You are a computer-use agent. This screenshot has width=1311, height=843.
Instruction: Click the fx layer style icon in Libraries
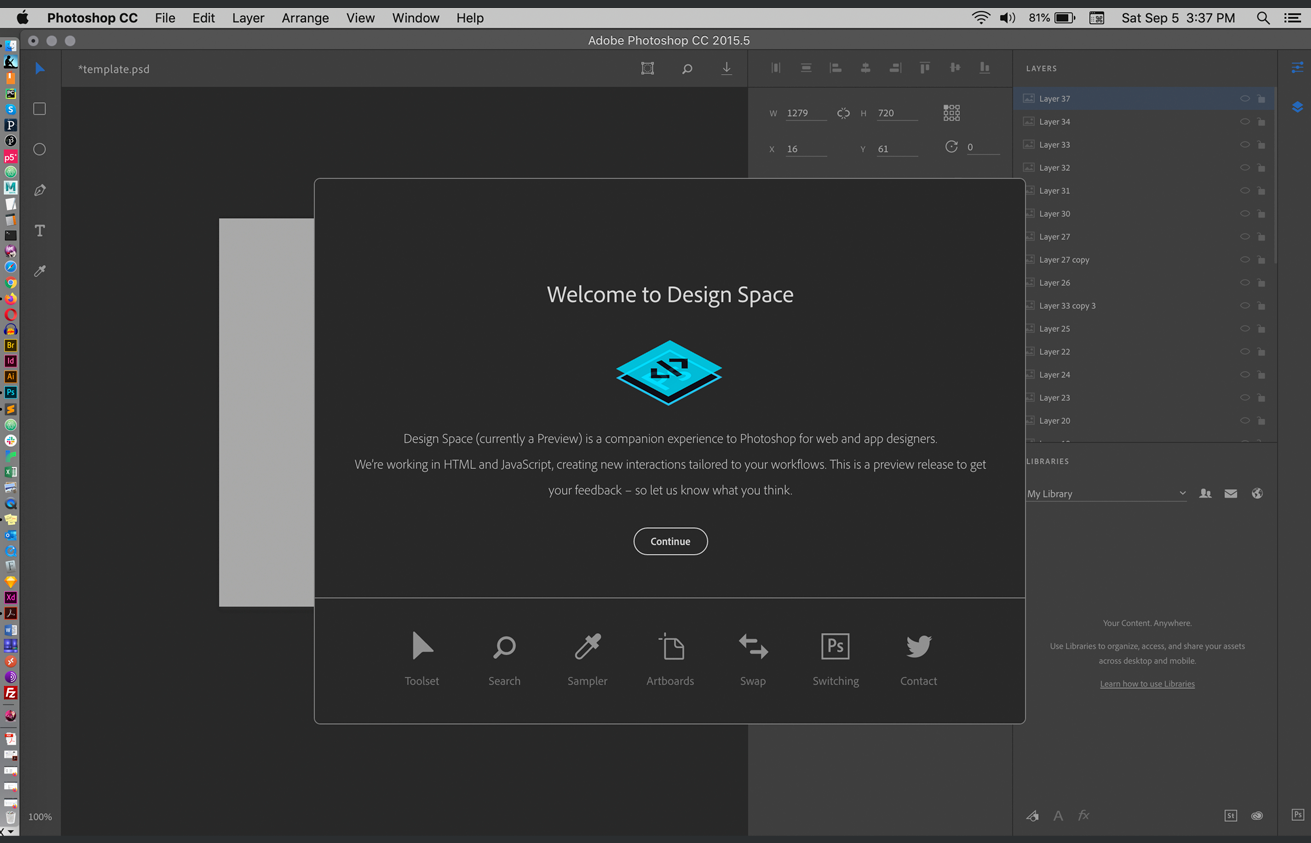pos(1084,816)
